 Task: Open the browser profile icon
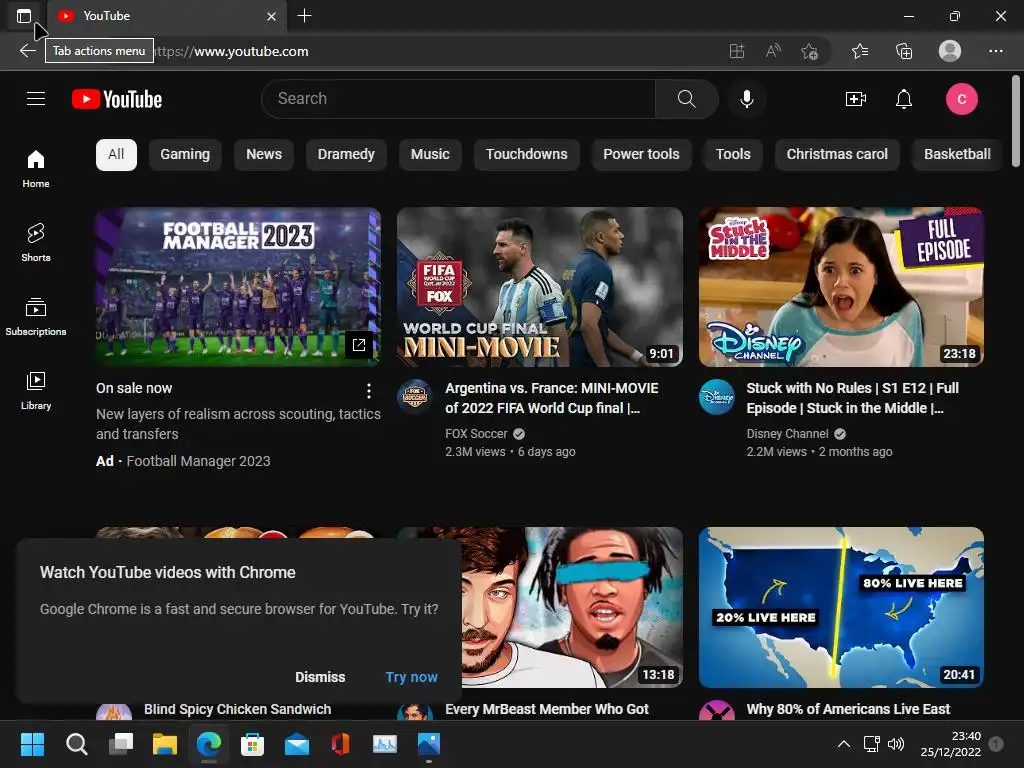950,51
